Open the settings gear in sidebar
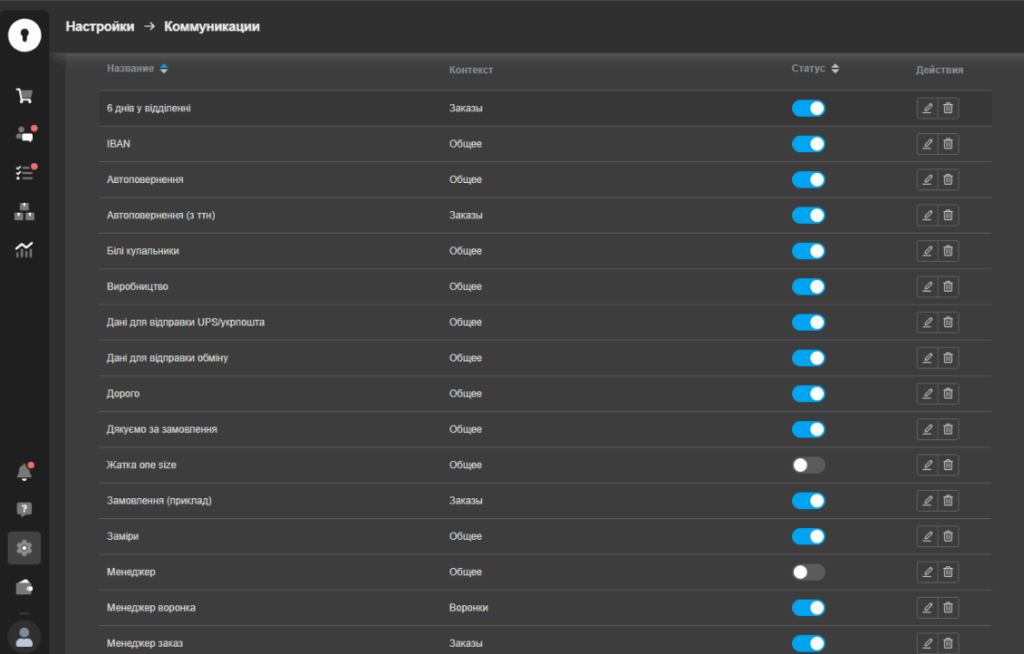 pos(24,548)
